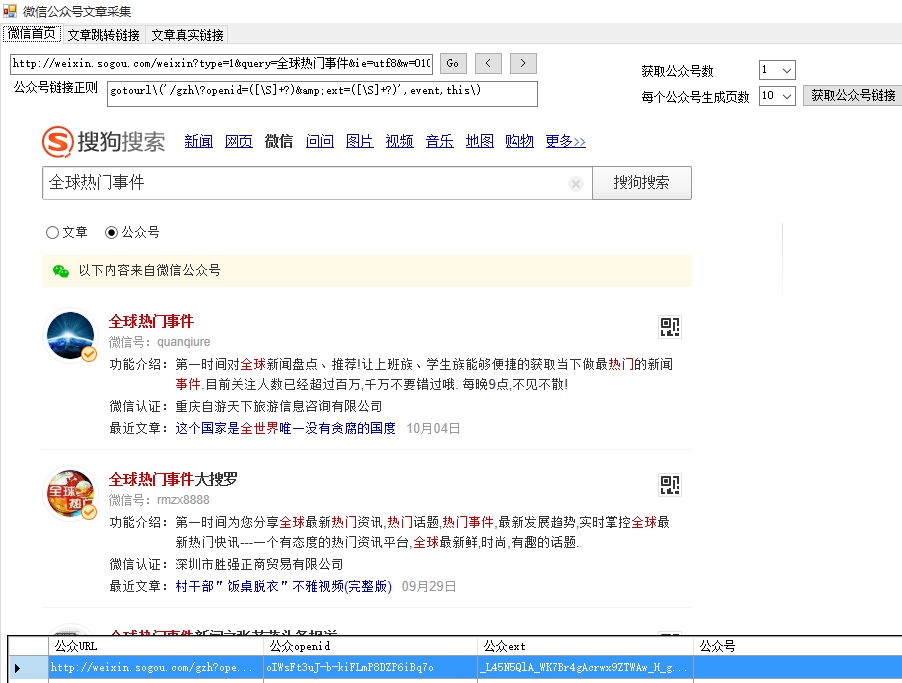
Task: Open QR code for 全球热门事件大搜罗 account
Action: pos(670,484)
